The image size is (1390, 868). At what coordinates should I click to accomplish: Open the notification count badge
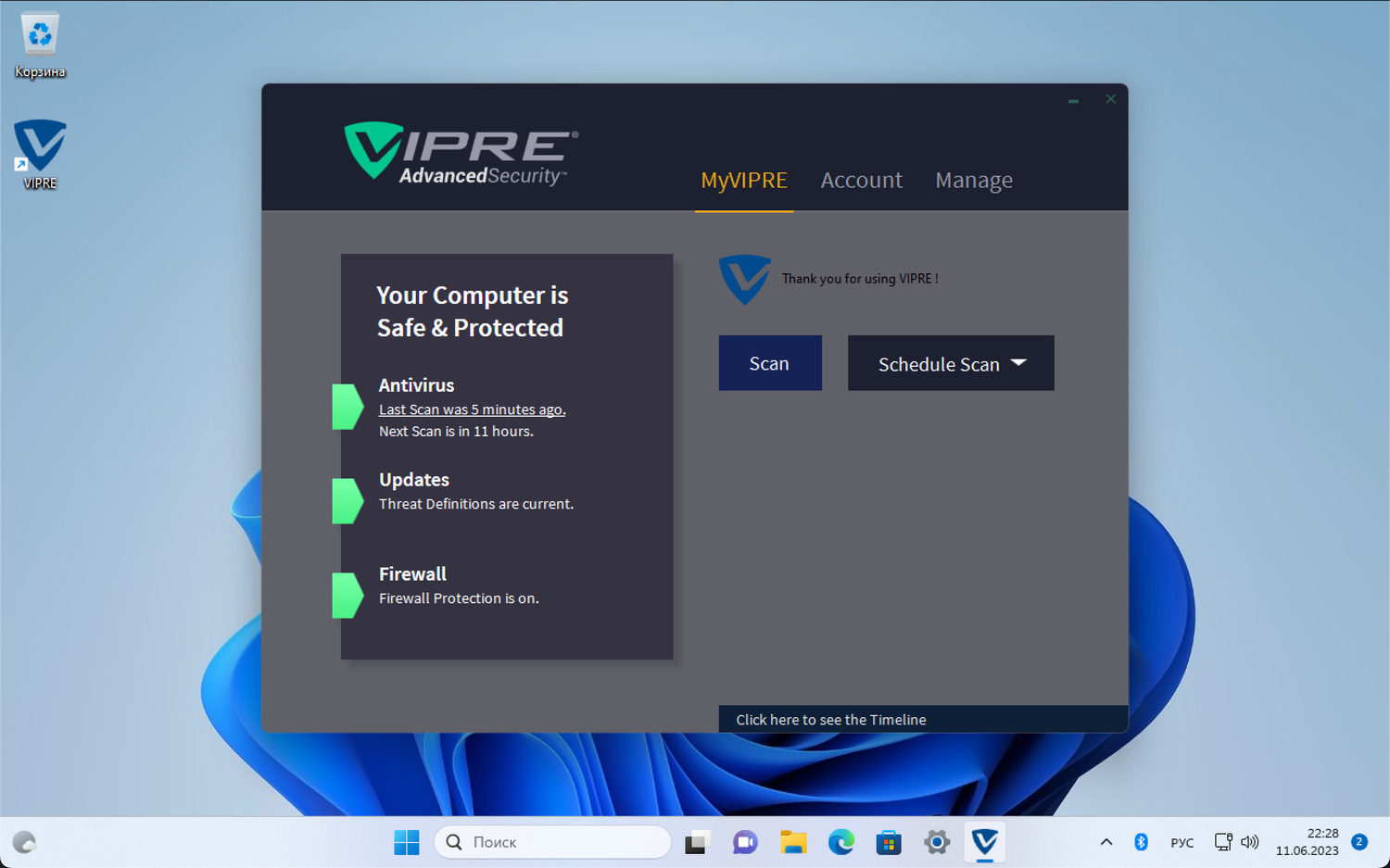click(1359, 842)
